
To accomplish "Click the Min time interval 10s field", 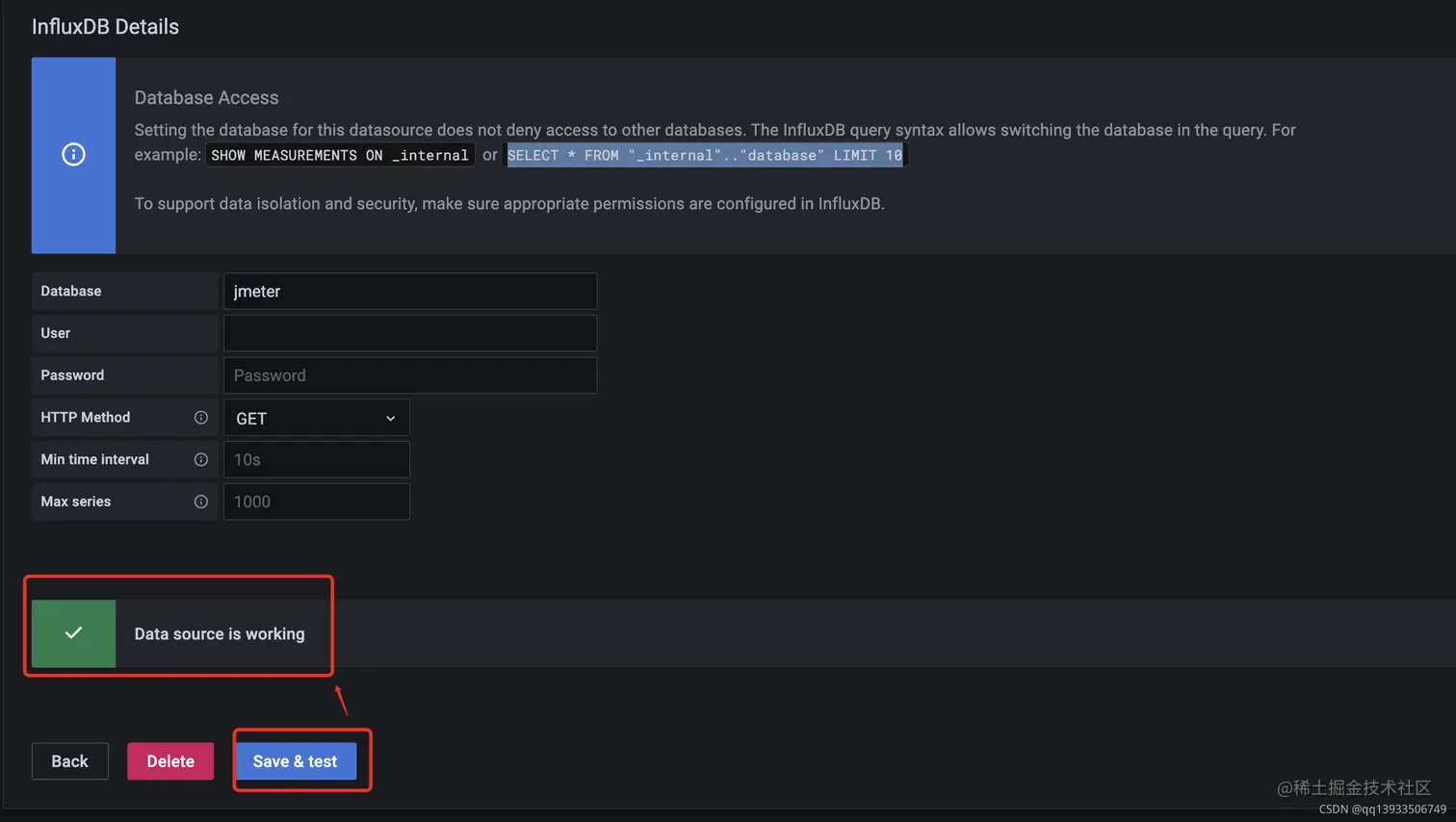I will tap(317, 460).
